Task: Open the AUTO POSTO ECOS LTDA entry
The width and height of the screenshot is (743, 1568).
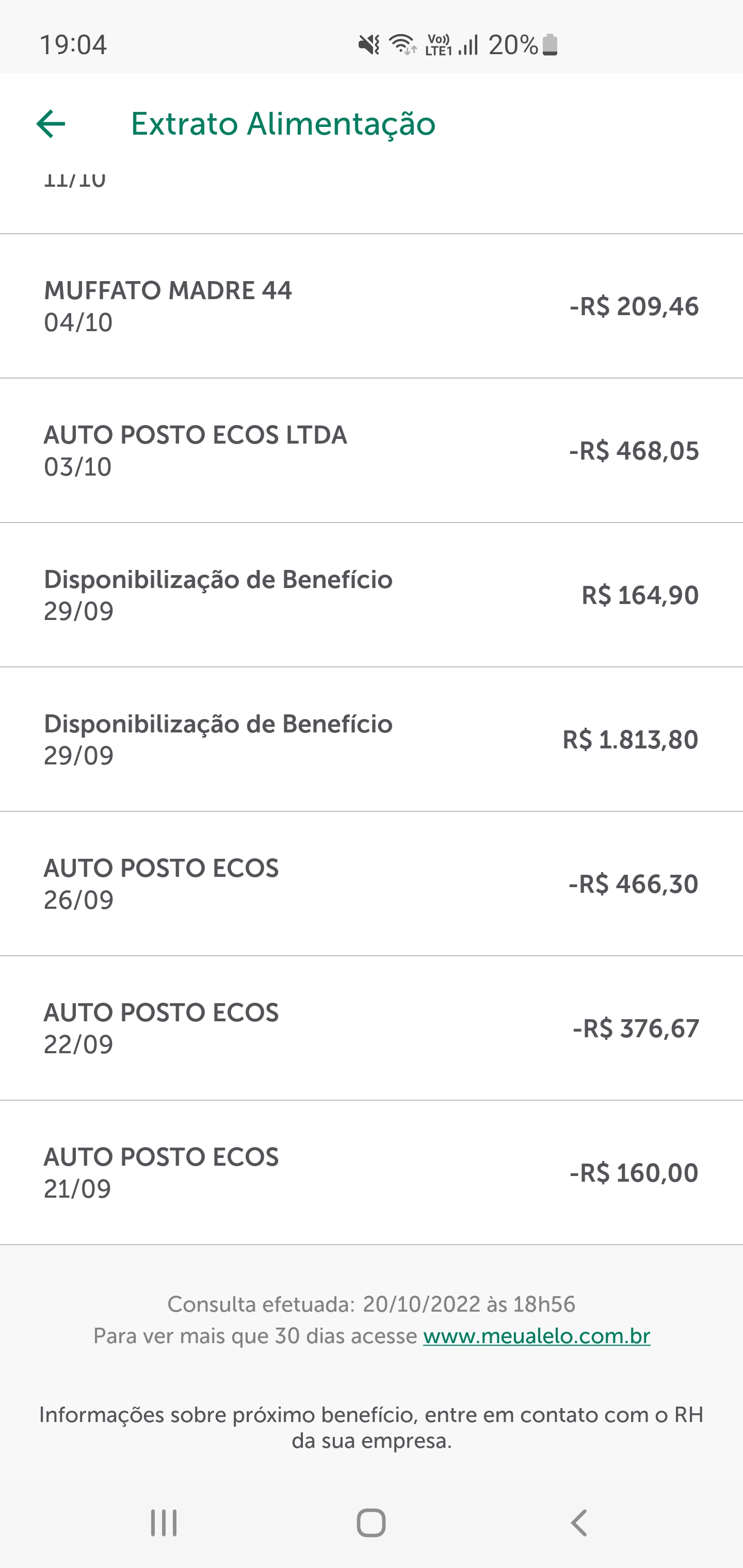Action: pyautogui.click(x=371, y=450)
